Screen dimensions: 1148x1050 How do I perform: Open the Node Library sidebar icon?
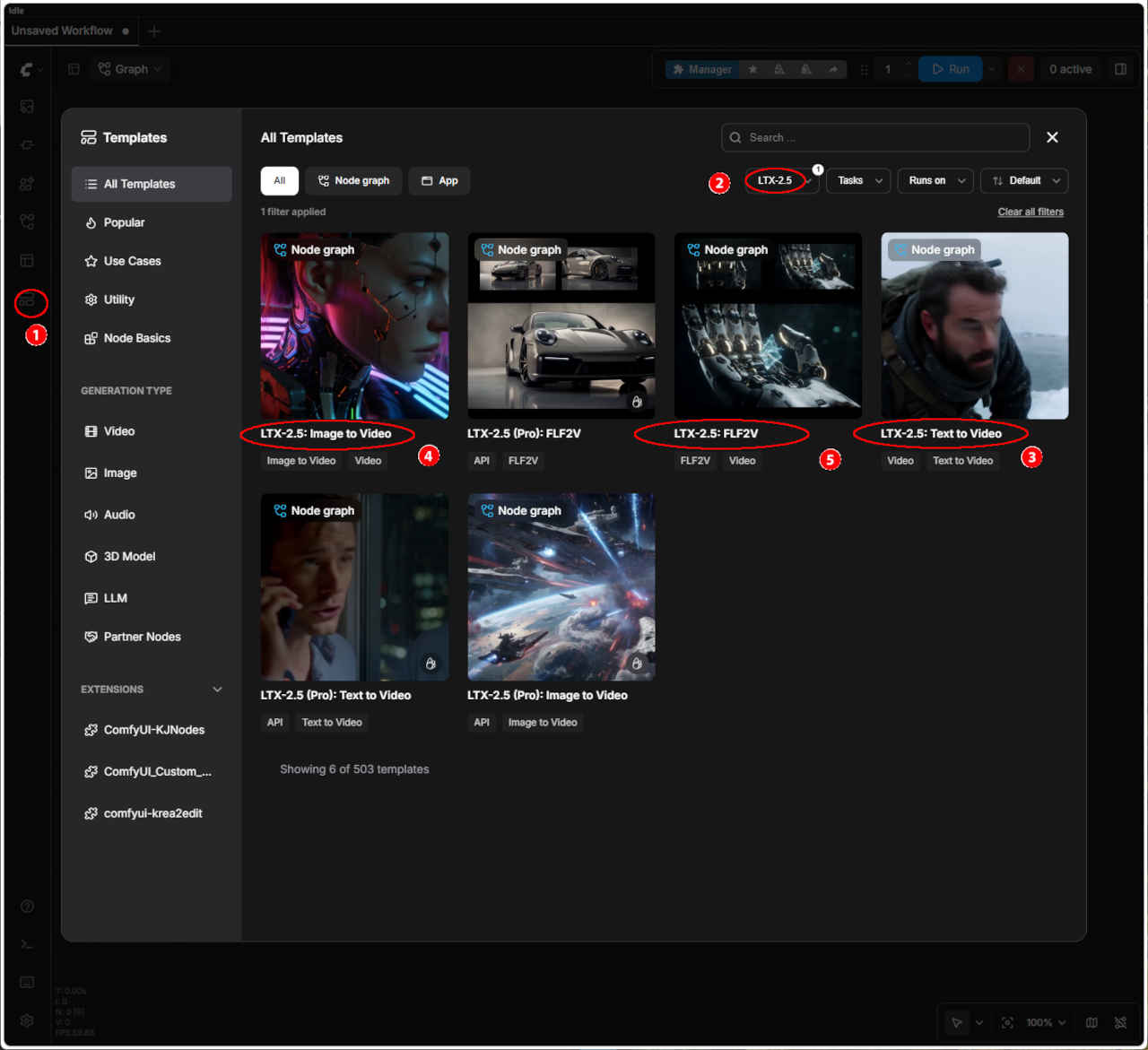27,145
